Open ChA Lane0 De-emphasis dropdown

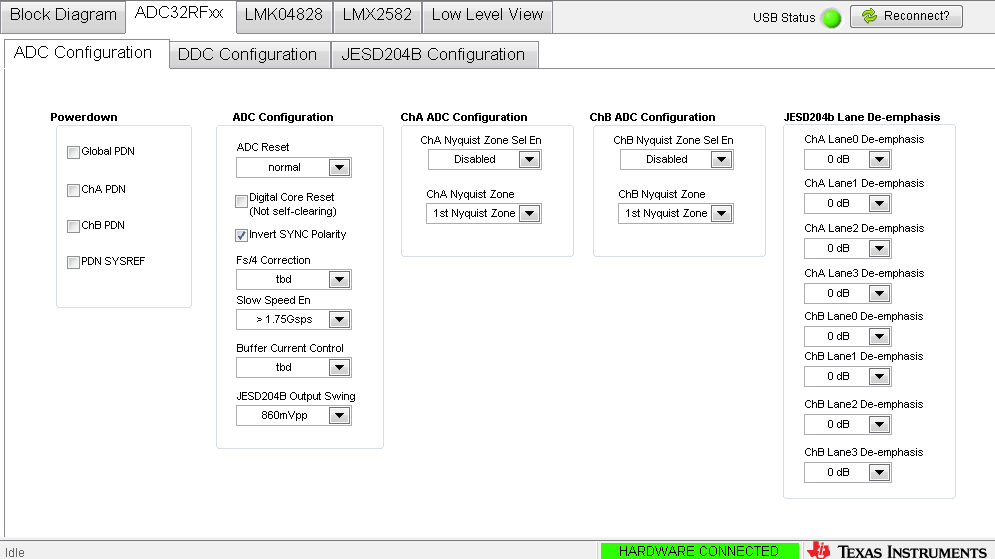[x=880, y=159]
